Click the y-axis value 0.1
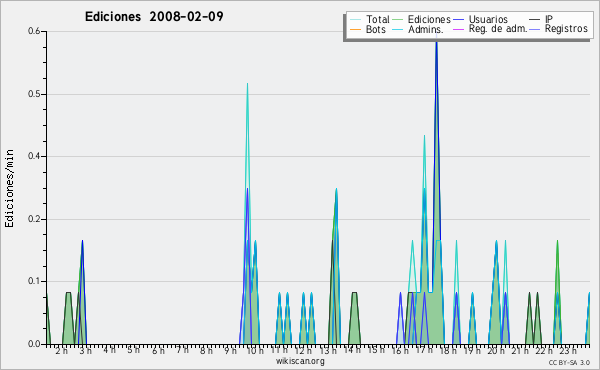600x370 pixels. pos(34,281)
